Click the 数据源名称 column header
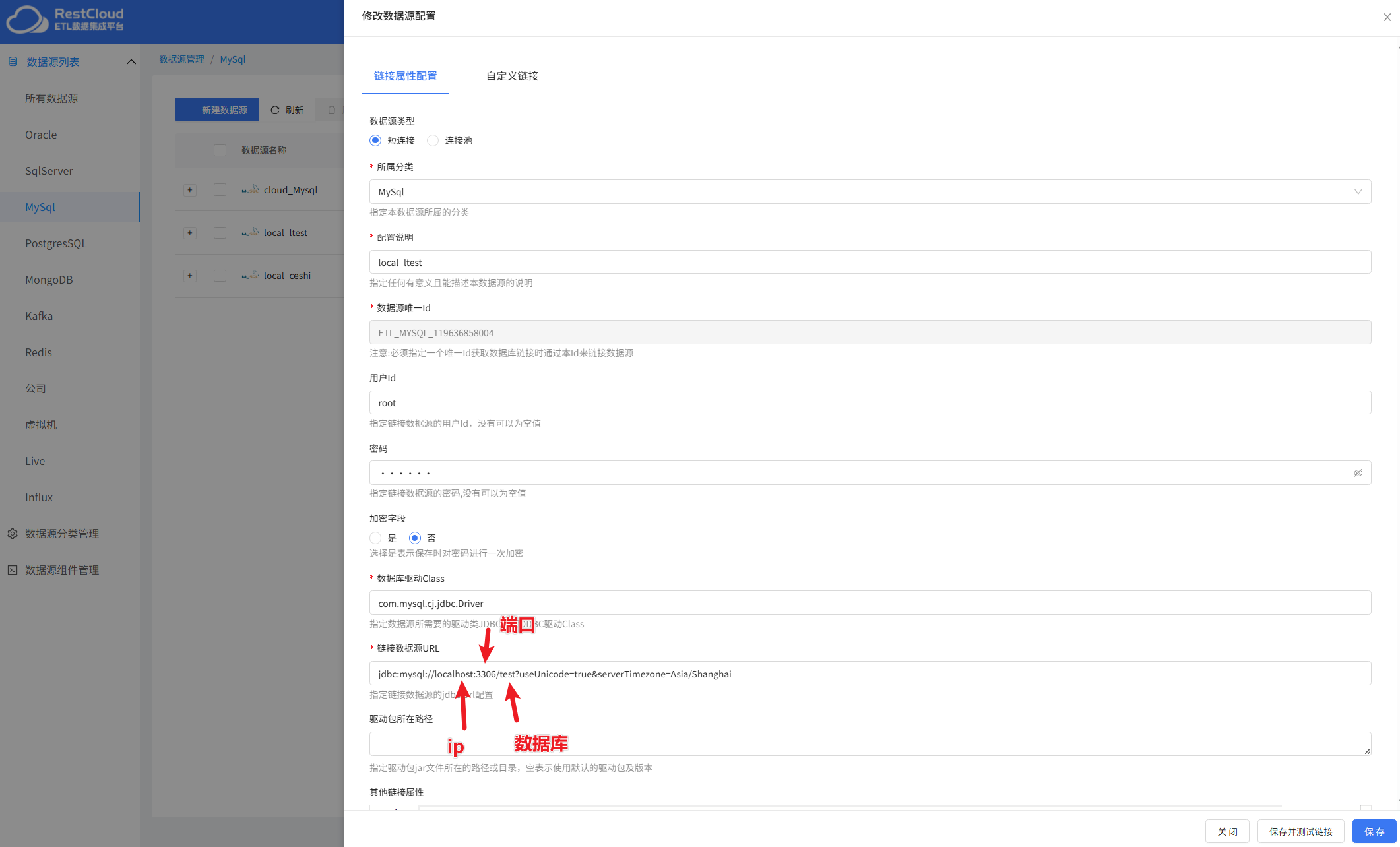Image resolution: width=1400 pixels, height=847 pixels. 264,150
